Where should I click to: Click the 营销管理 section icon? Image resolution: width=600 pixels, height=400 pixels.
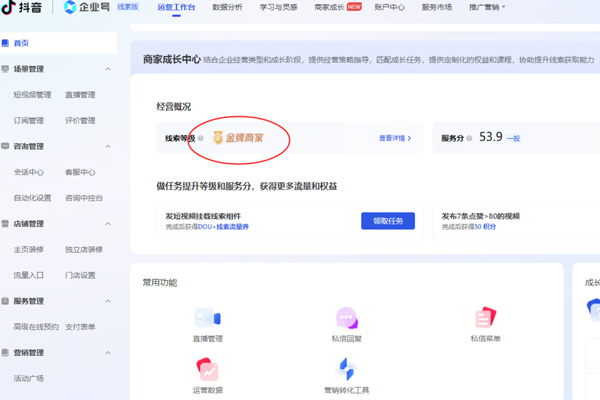coord(5,353)
